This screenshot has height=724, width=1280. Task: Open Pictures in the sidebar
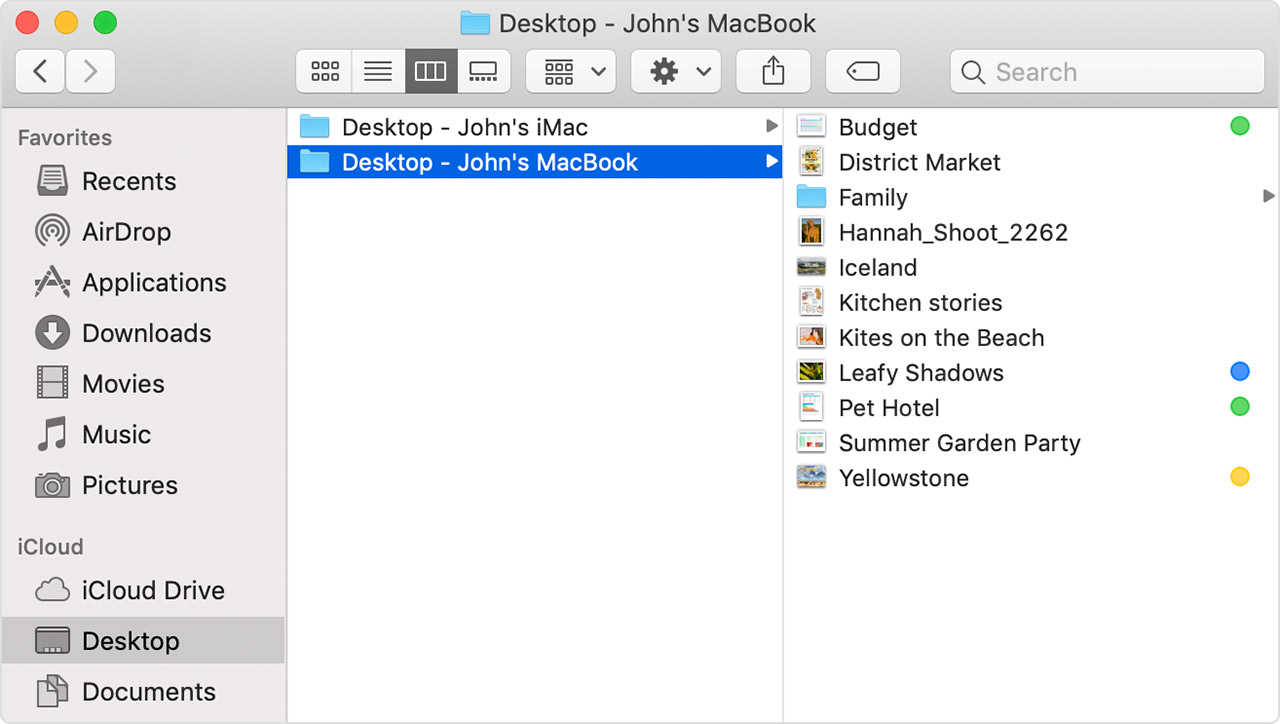coord(143,485)
